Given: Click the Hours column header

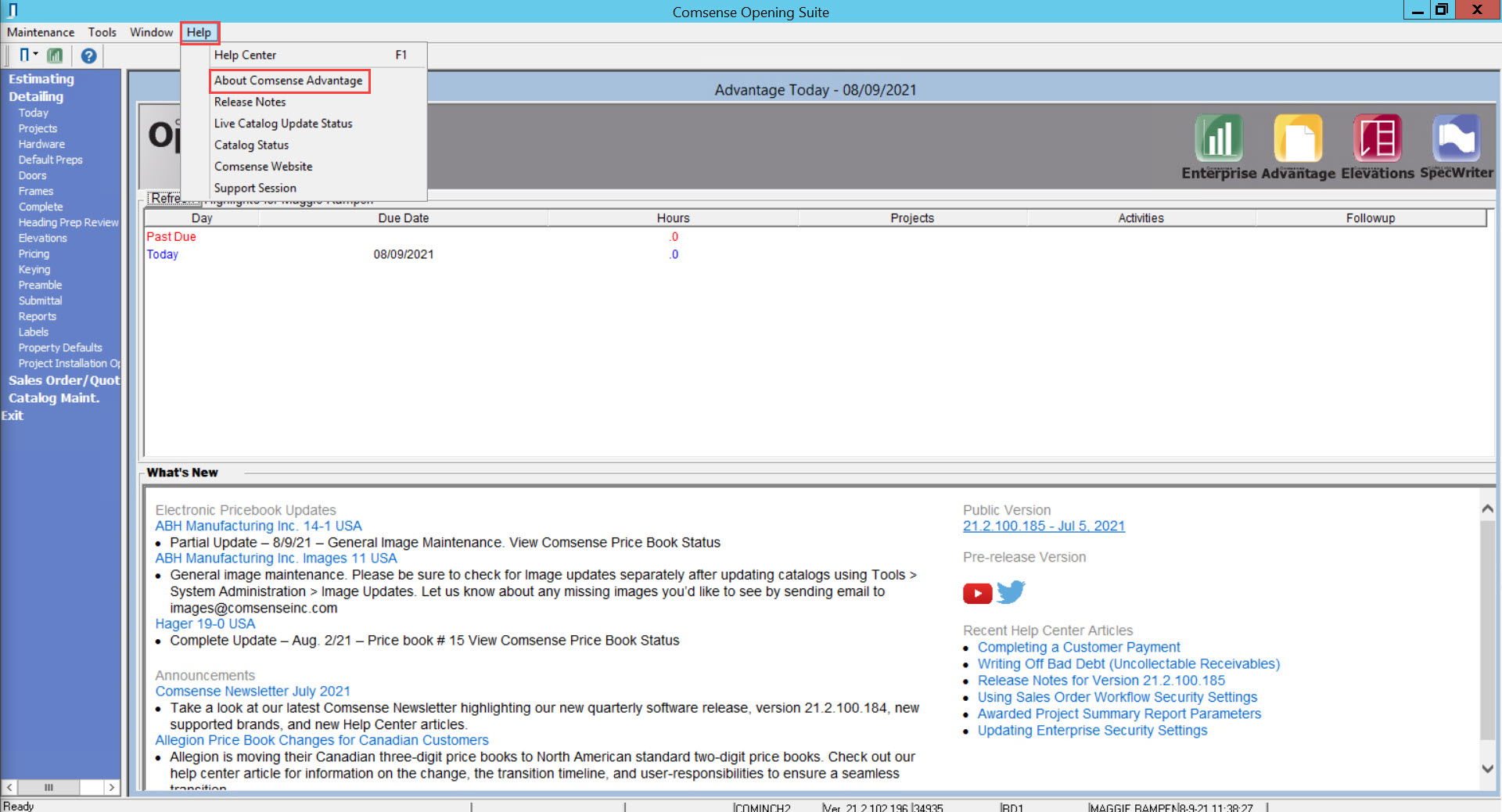Looking at the screenshot, I should tap(673, 218).
